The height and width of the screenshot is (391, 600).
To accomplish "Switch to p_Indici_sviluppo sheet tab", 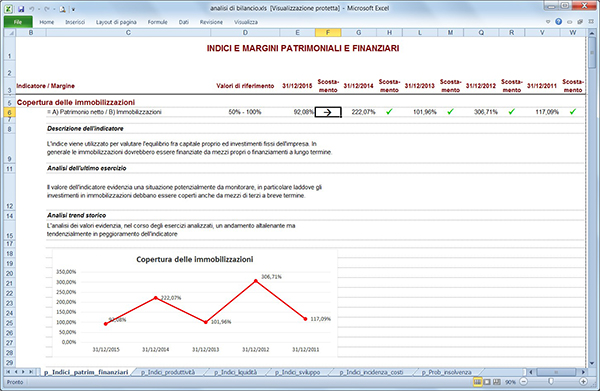I will [297, 372].
